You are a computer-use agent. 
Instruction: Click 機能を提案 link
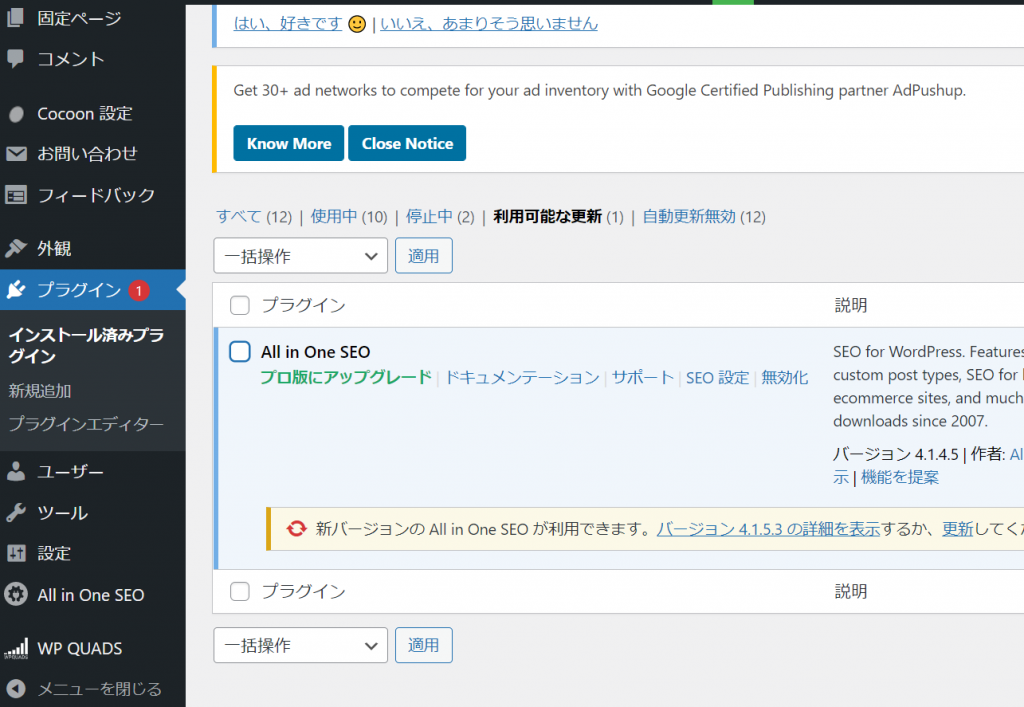[x=900, y=477]
